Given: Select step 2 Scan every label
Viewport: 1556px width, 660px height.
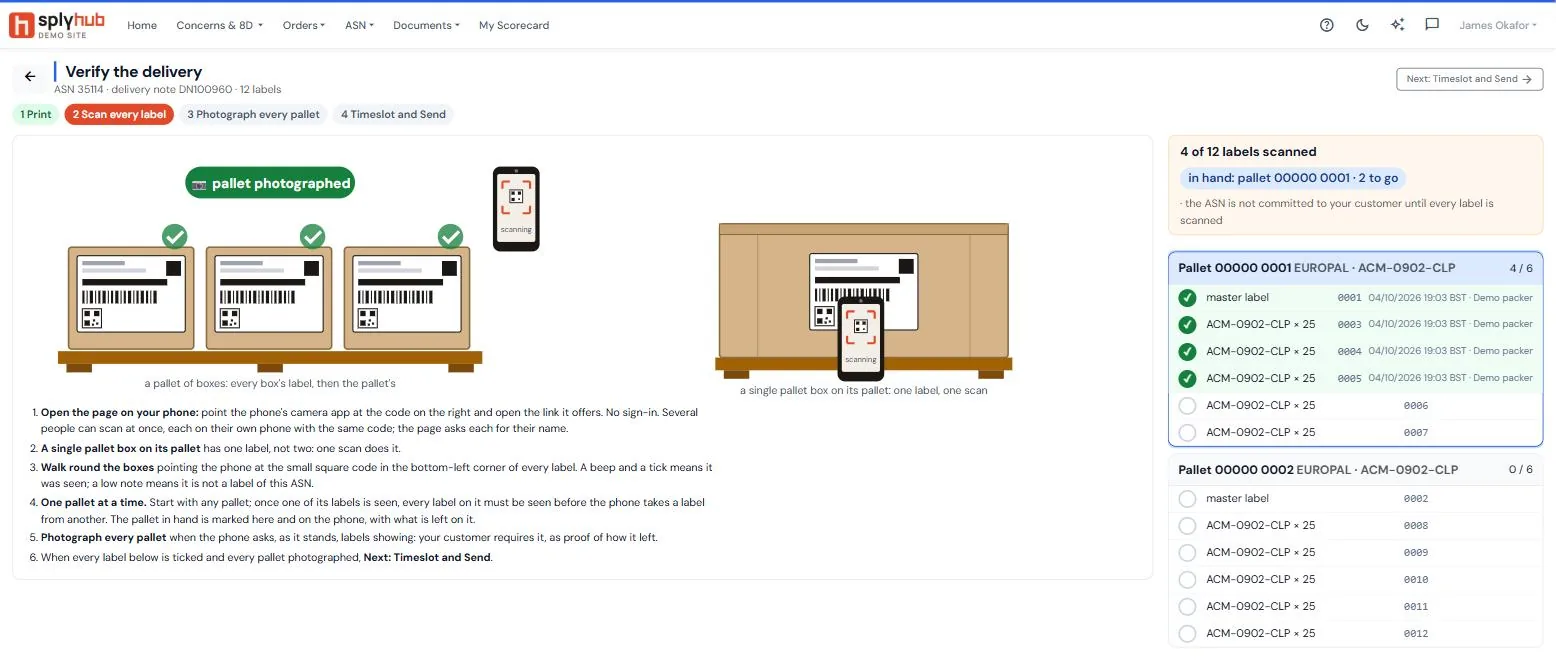Looking at the screenshot, I should [119, 114].
